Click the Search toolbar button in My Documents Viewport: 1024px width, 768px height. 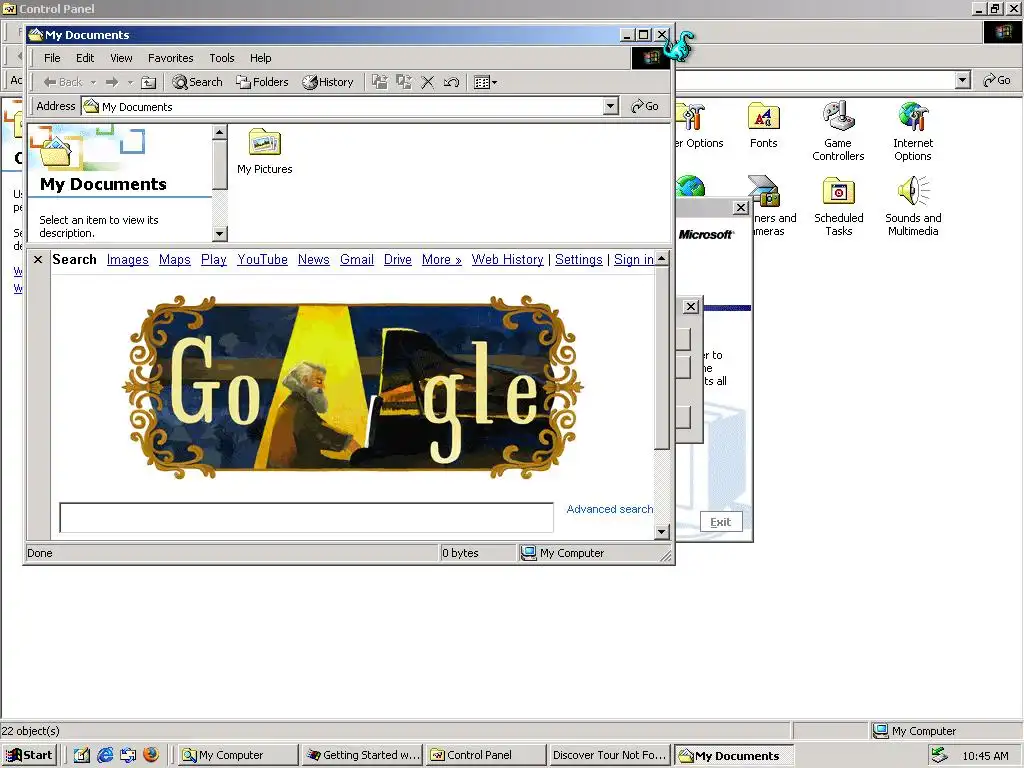click(x=197, y=82)
